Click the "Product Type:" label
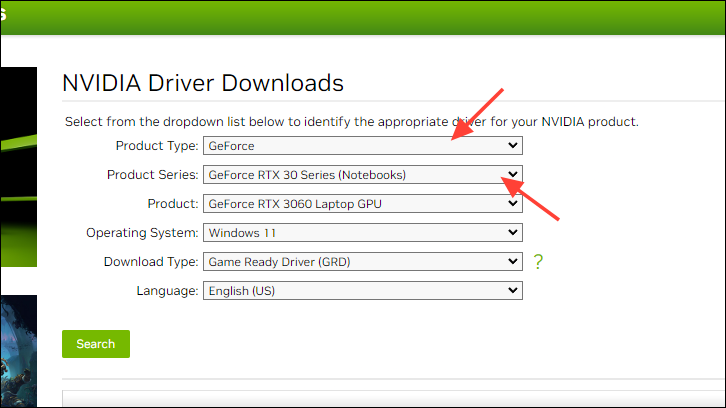This screenshot has width=726, height=408. tap(156, 146)
